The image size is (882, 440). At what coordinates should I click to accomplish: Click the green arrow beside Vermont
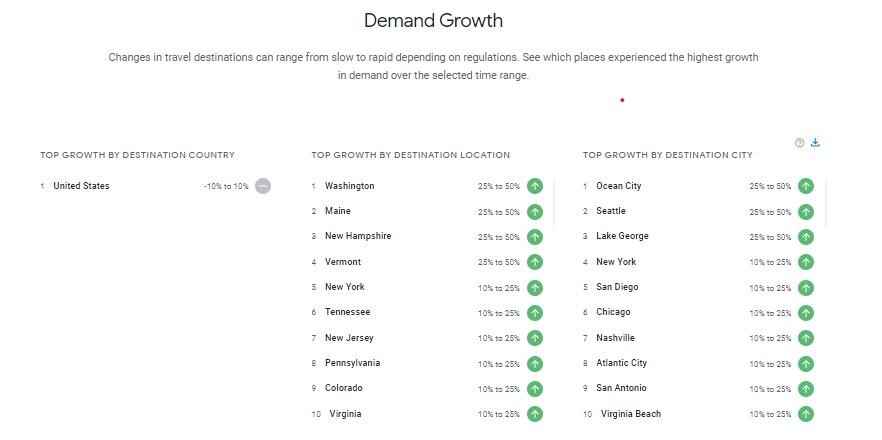pos(535,262)
